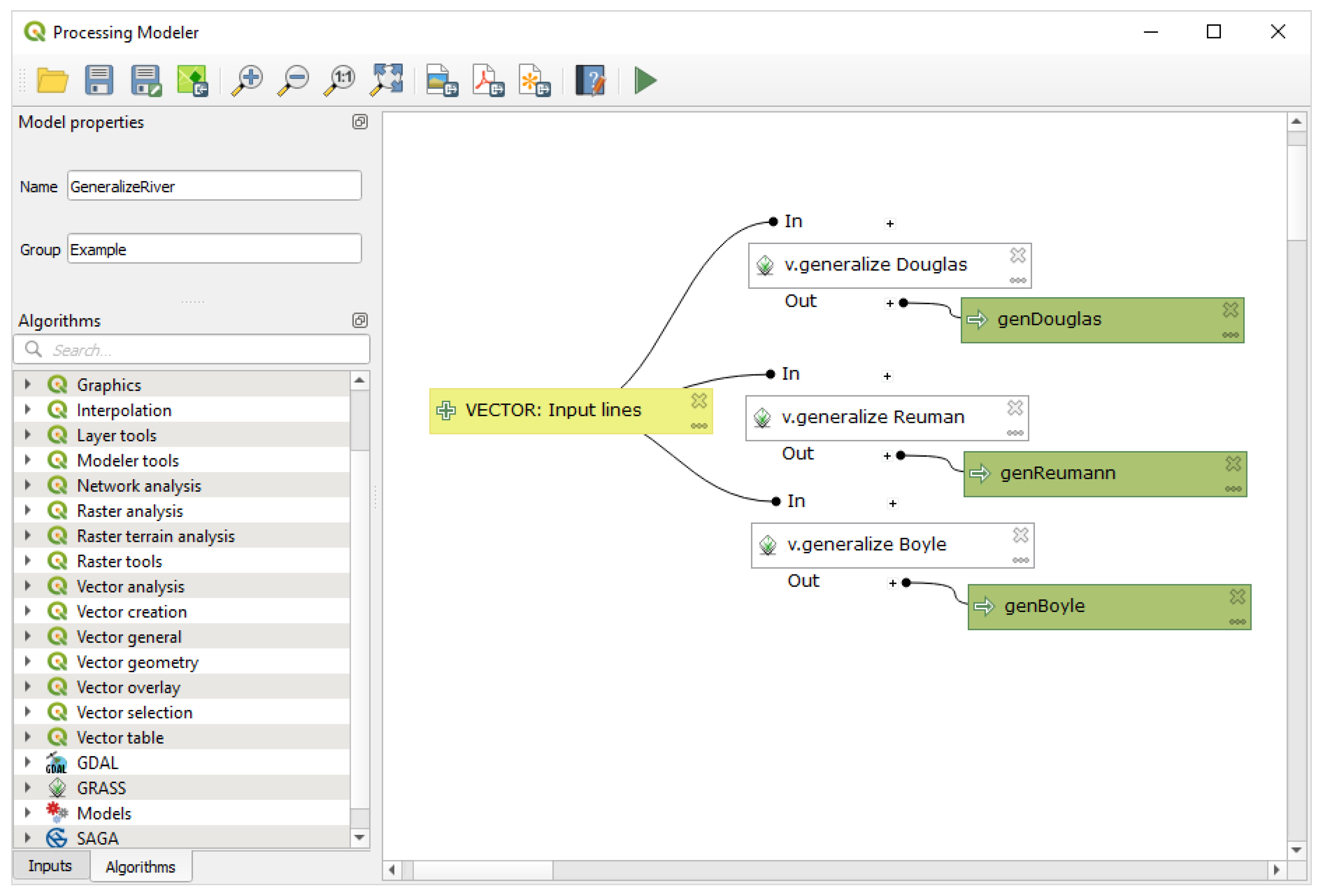Delete the genDouglas output box
The height and width of the screenshot is (896, 1322).
click(1230, 310)
